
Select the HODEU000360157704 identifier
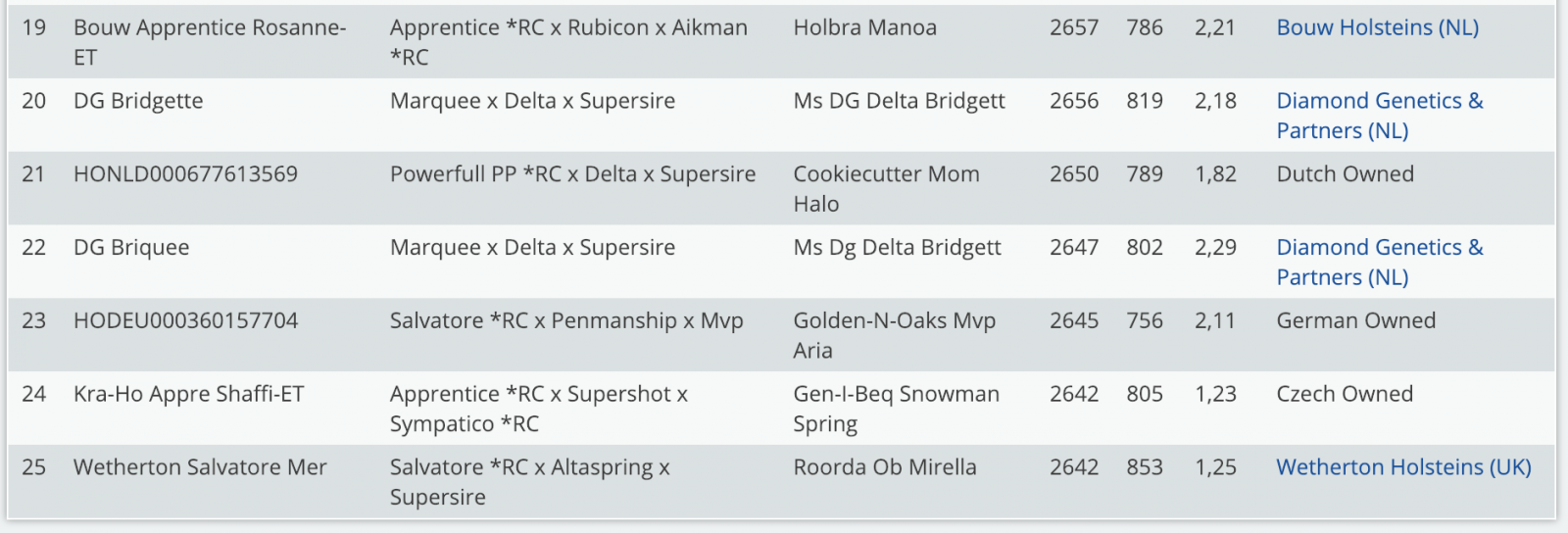pyautogui.click(x=185, y=321)
